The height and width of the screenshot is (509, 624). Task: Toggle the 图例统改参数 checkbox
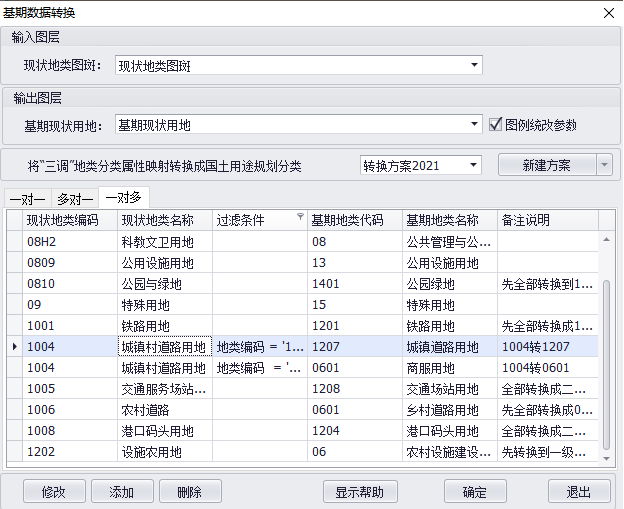point(495,125)
